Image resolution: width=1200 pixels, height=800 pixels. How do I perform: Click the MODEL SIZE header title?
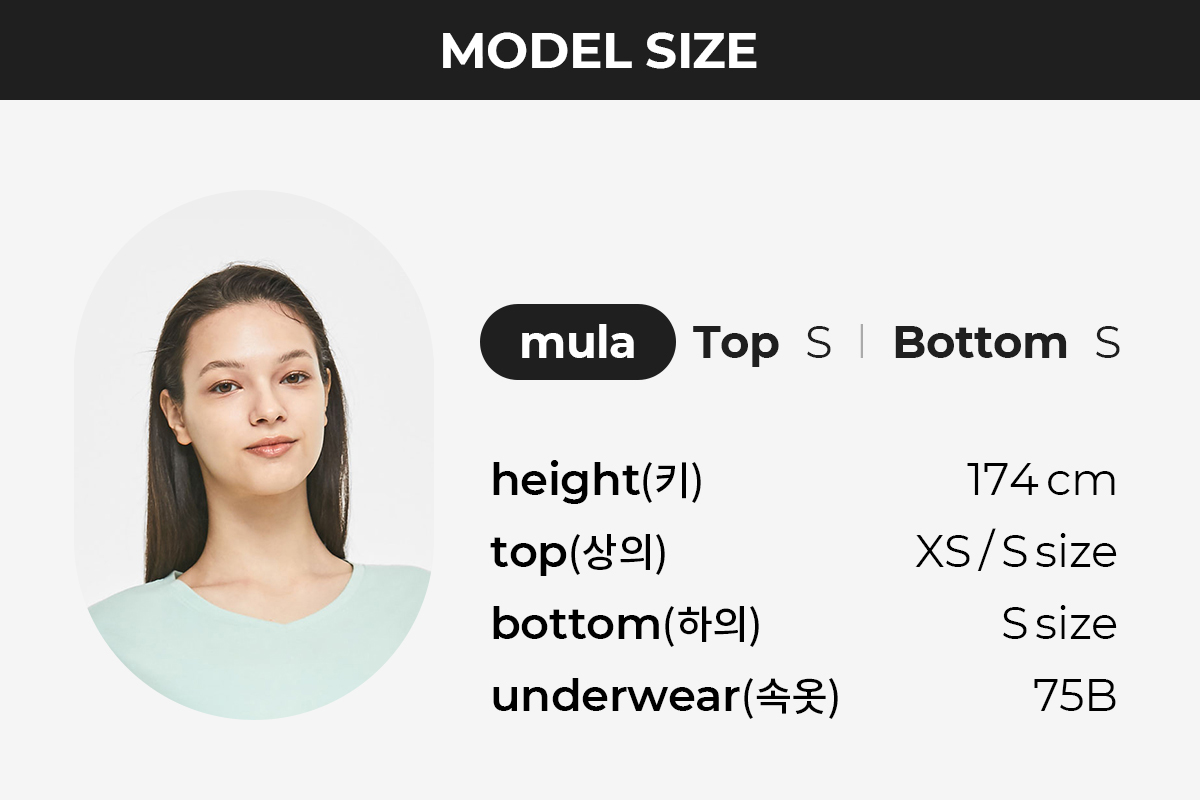[x=599, y=50]
